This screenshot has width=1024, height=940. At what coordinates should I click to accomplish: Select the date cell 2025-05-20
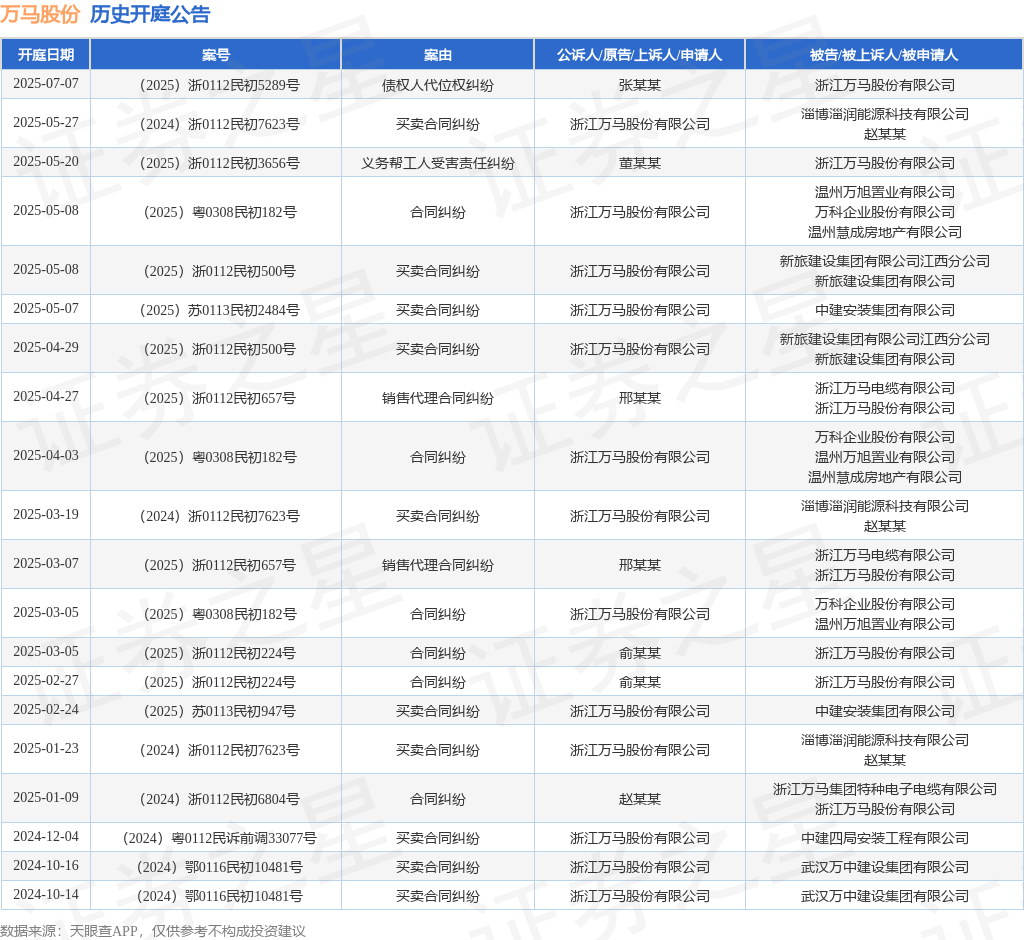tap(46, 161)
